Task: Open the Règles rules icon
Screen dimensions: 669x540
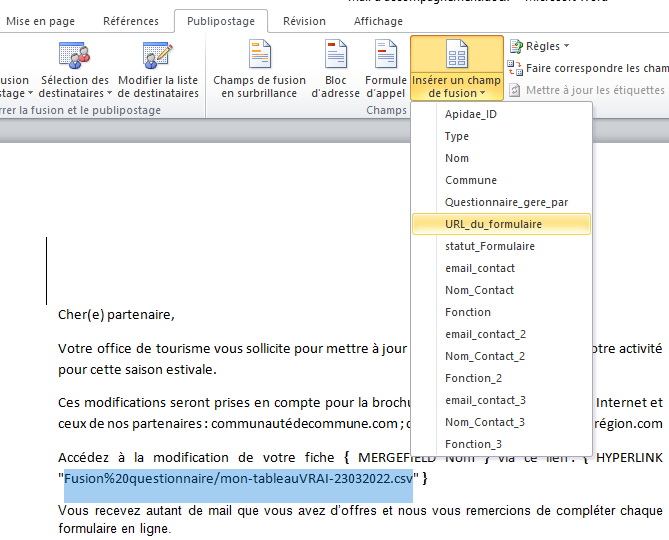Action: tap(516, 46)
